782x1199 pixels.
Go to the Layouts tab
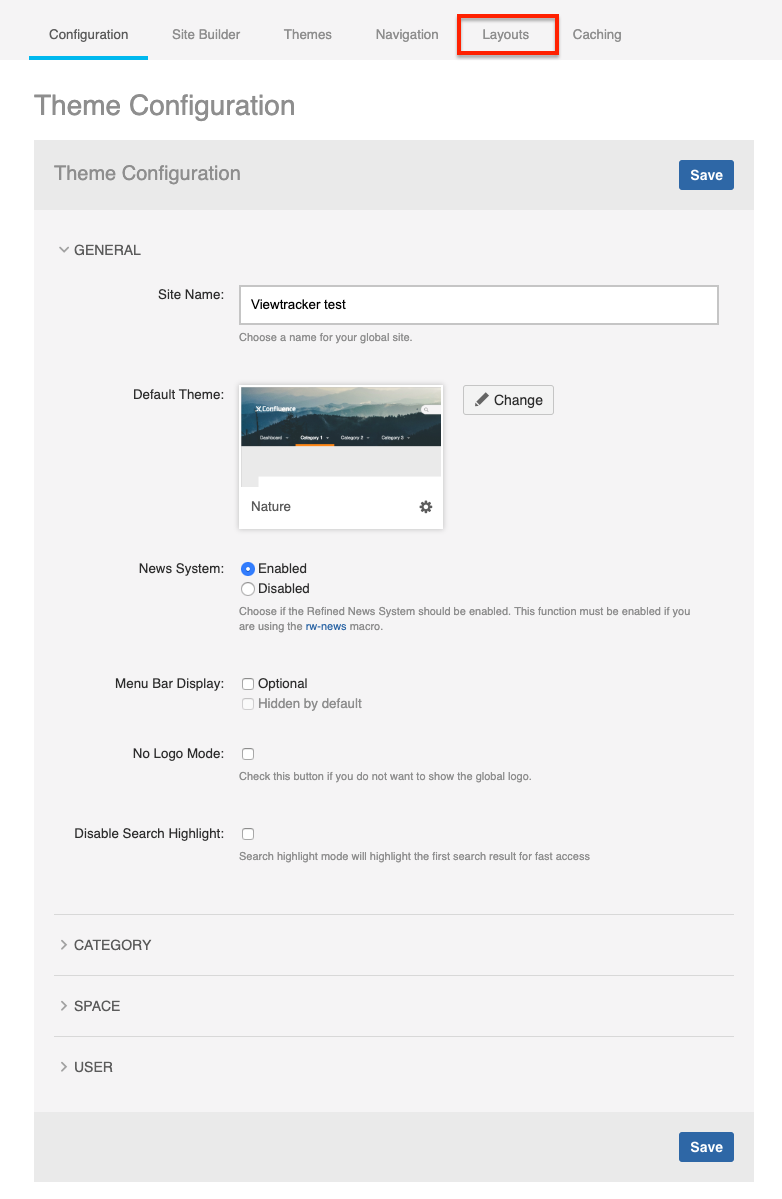pos(506,35)
